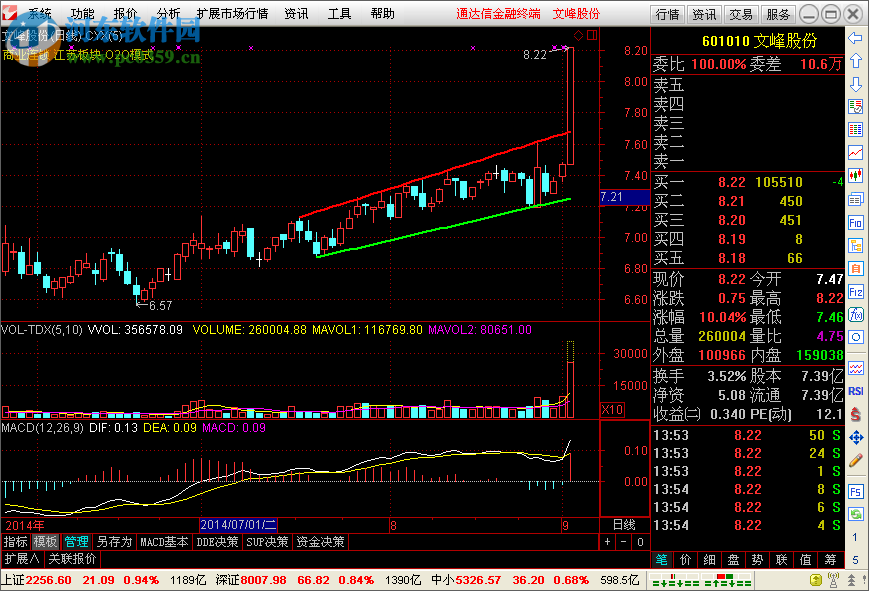The image size is (869, 591).
Task: Select the pencil drawing tool icon
Action: [x=856, y=460]
